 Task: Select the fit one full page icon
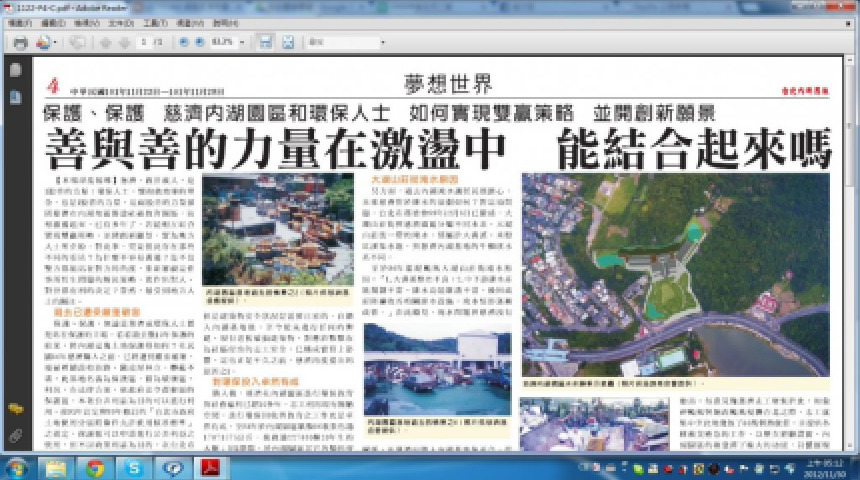tap(288, 42)
